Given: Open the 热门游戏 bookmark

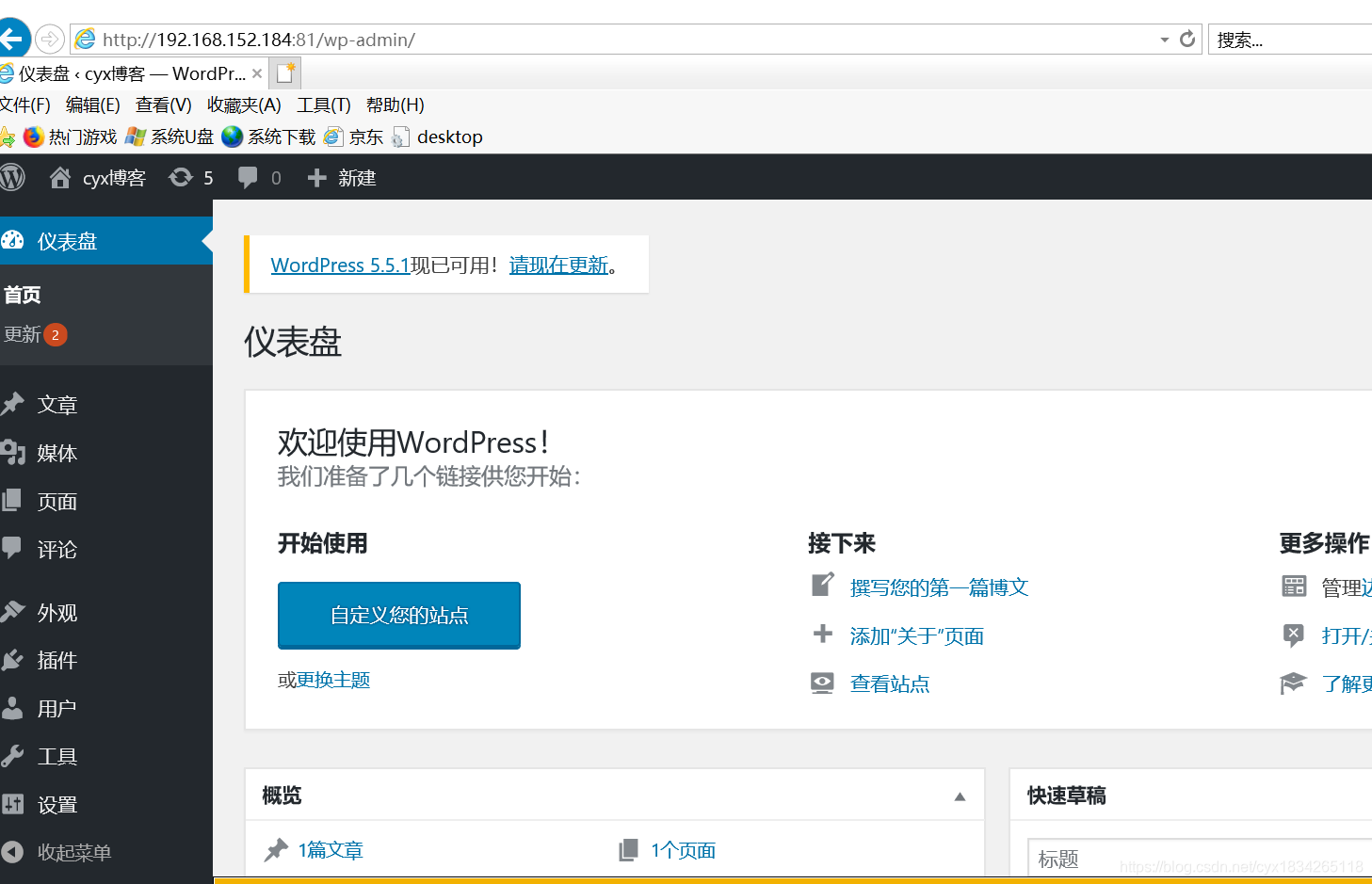Looking at the screenshot, I should click(x=71, y=137).
